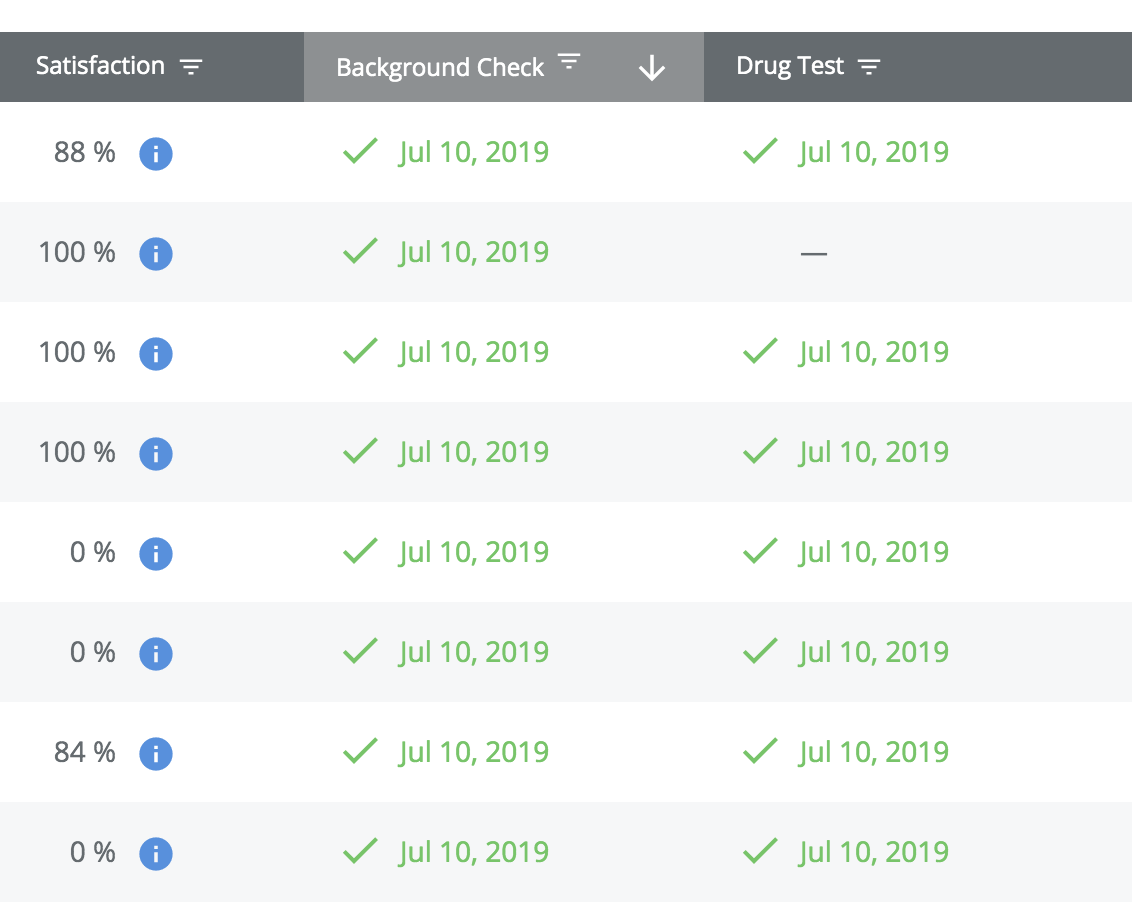Open info icon in the third row
Image resolution: width=1132 pixels, height=922 pixels.
155,354
